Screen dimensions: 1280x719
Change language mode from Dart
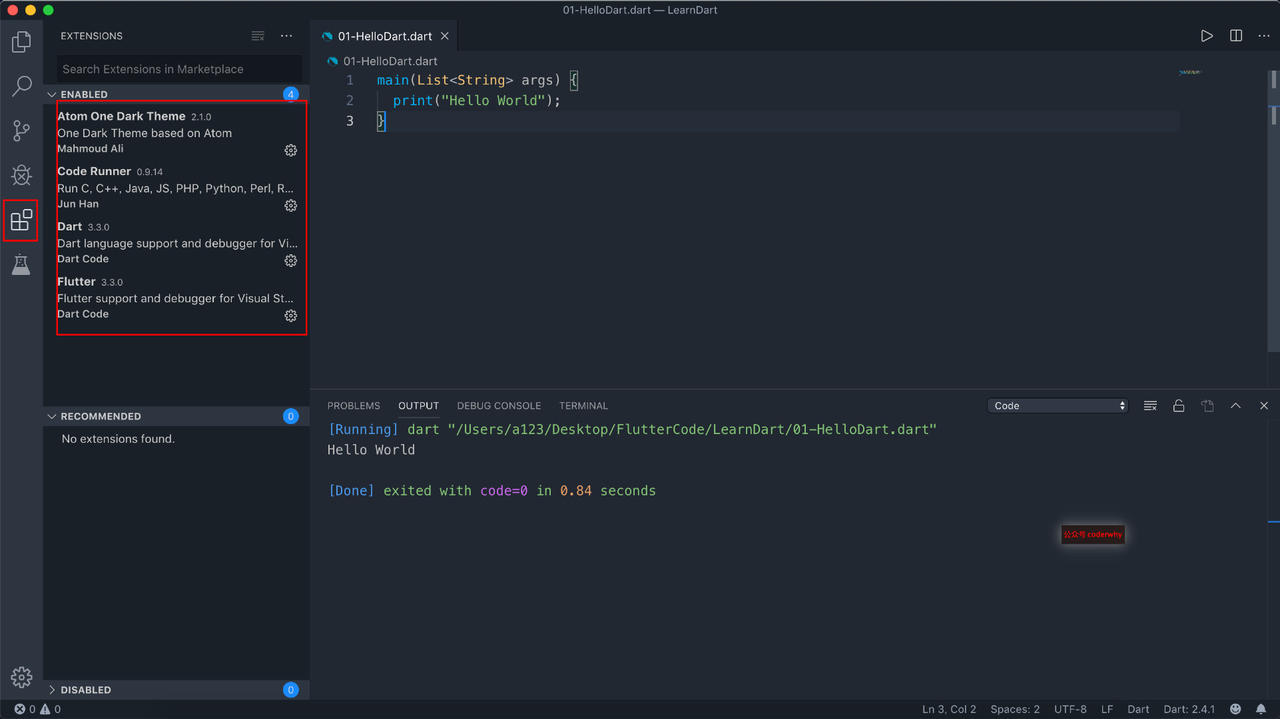(x=1139, y=709)
